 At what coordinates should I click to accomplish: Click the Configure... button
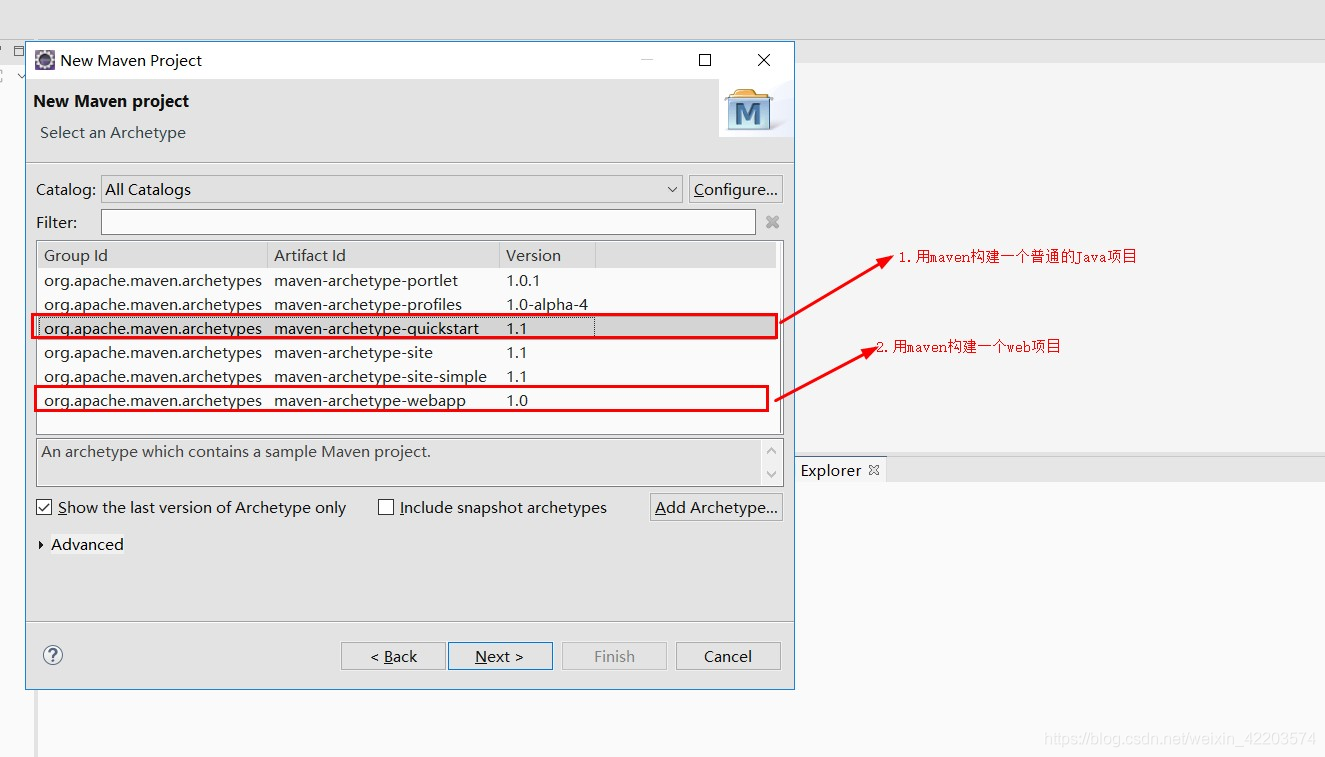[x=735, y=189]
